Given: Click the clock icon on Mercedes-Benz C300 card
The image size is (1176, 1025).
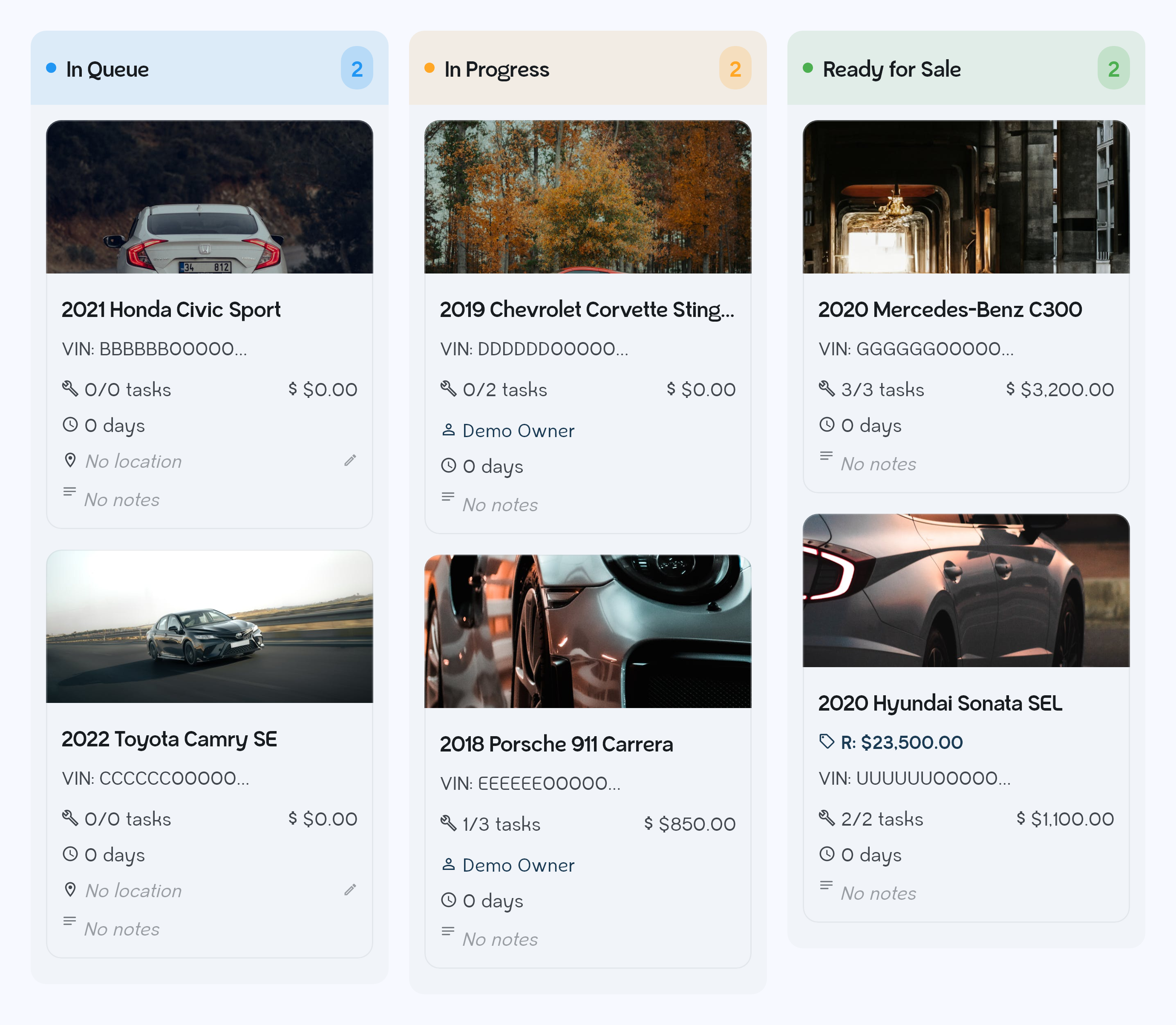Looking at the screenshot, I should (x=827, y=425).
